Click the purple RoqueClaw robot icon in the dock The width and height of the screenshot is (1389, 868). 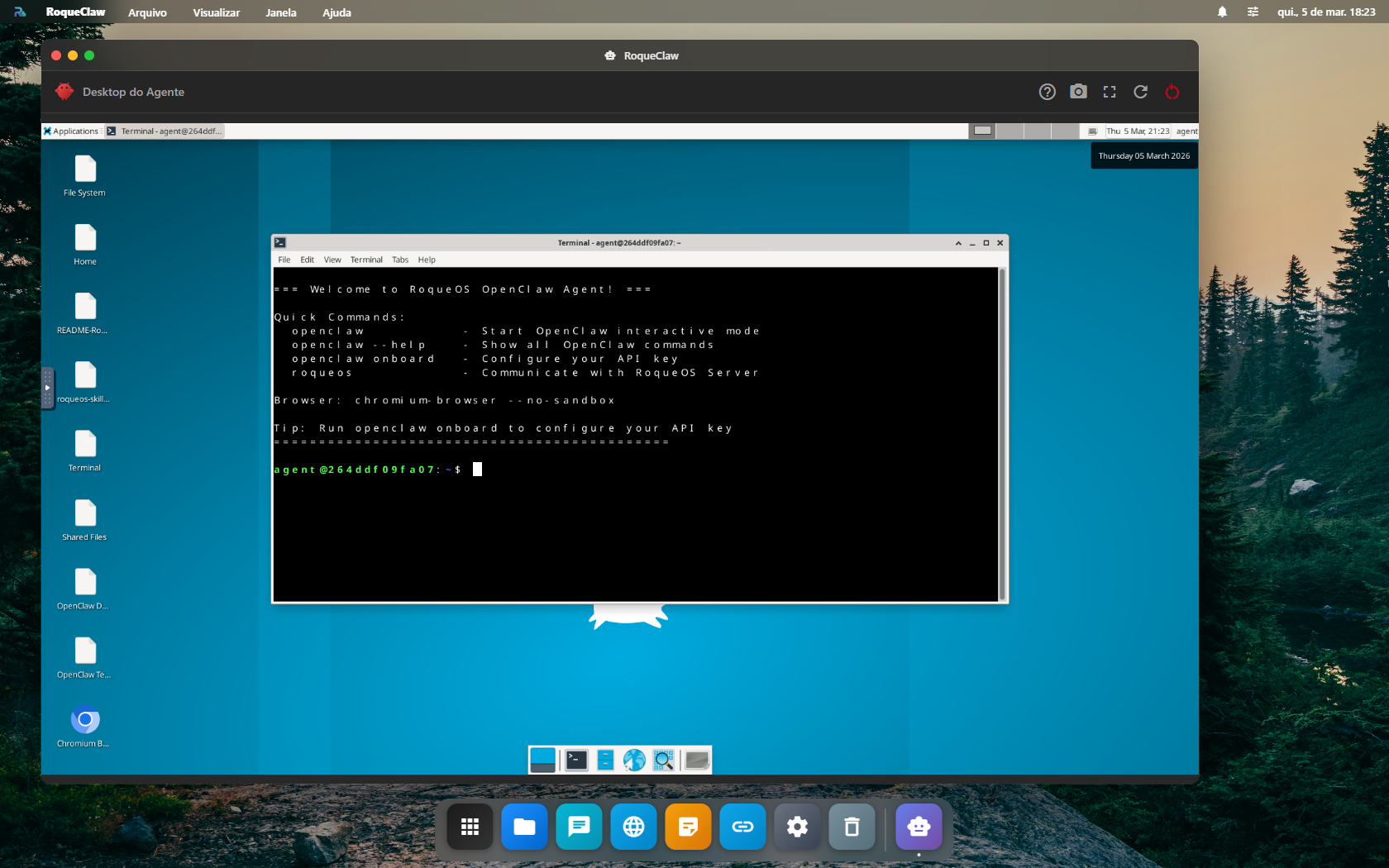click(x=919, y=827)
